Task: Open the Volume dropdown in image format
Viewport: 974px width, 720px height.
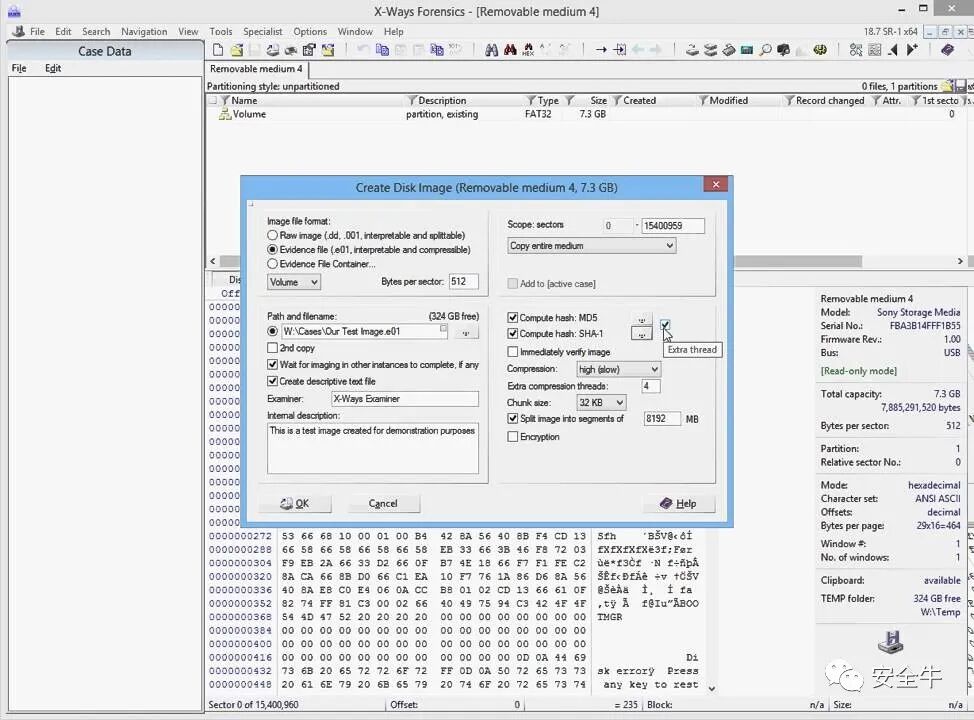Action: click(x=294, y=282)
